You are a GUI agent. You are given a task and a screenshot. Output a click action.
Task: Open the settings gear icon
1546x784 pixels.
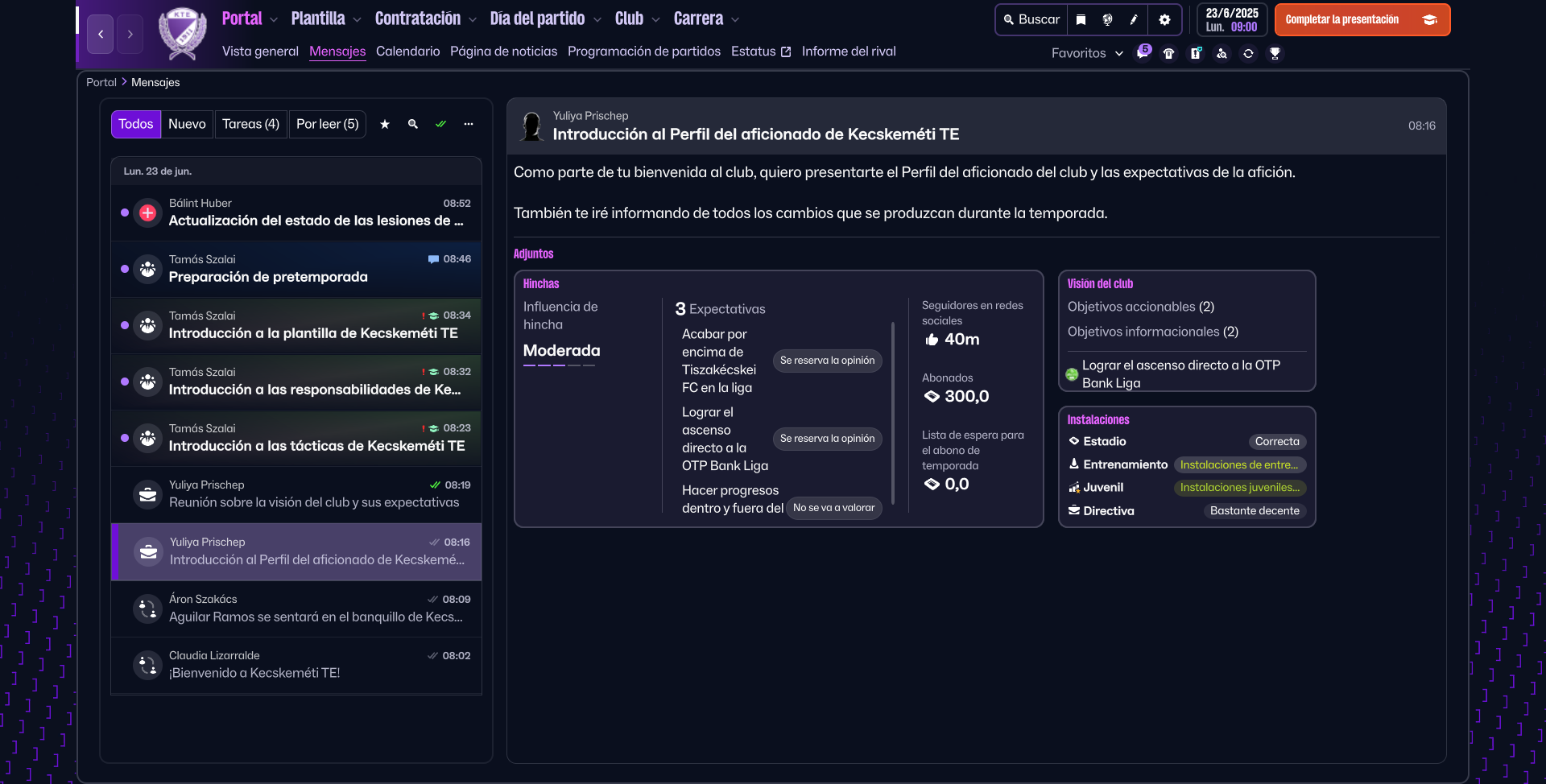point(1164,20)
